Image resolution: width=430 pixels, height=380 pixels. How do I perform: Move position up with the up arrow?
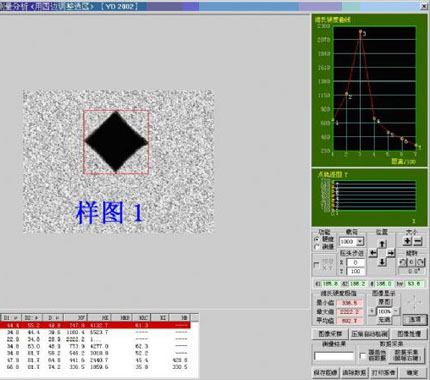(x=382, y=244)
